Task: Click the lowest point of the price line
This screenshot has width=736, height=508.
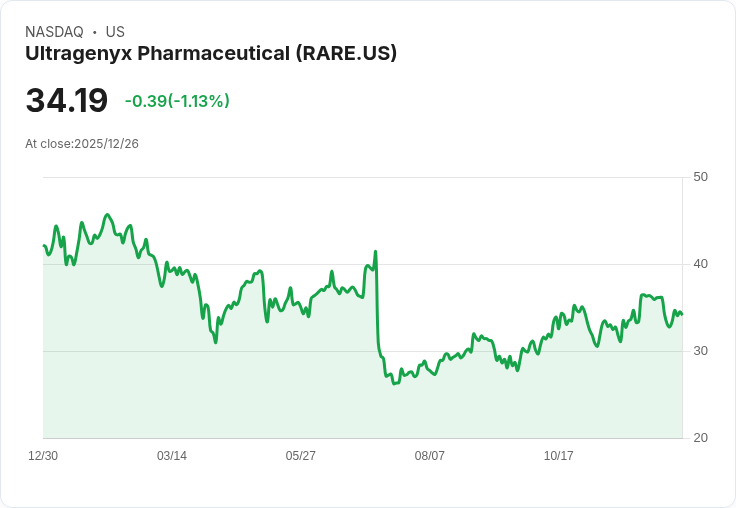Action: click(x=394, y=383)
